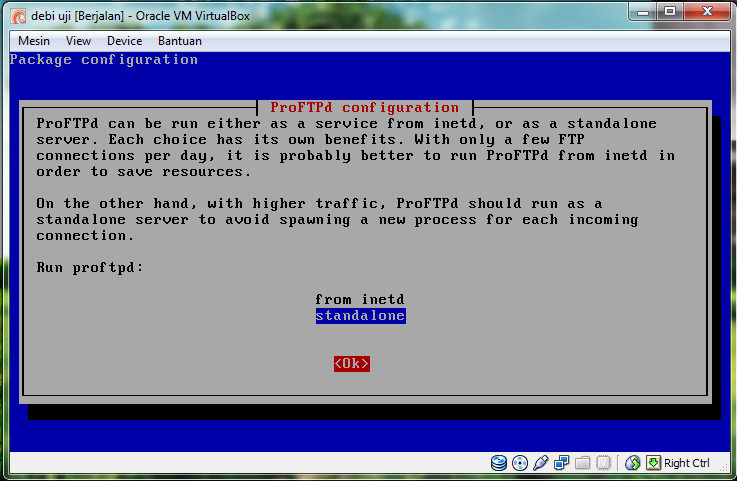Click the USB devices status icon

(541, 463)
